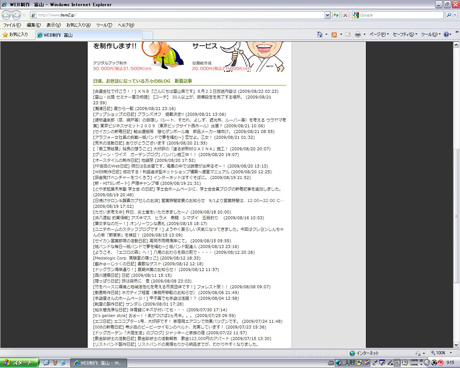The height and width of the screenshot is (368, 460).
Task: Open the ページ command bar dropdown
Action: tap(379, 34)
